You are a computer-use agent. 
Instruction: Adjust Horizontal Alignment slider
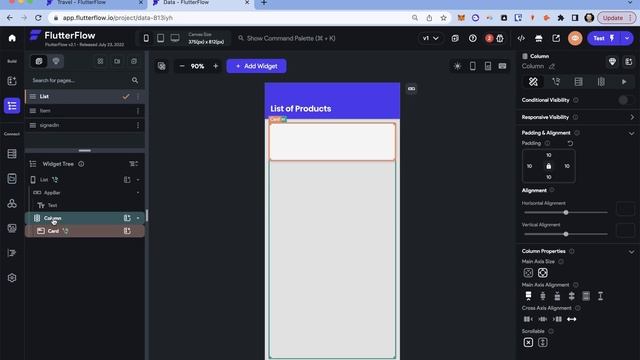point(566,212)
